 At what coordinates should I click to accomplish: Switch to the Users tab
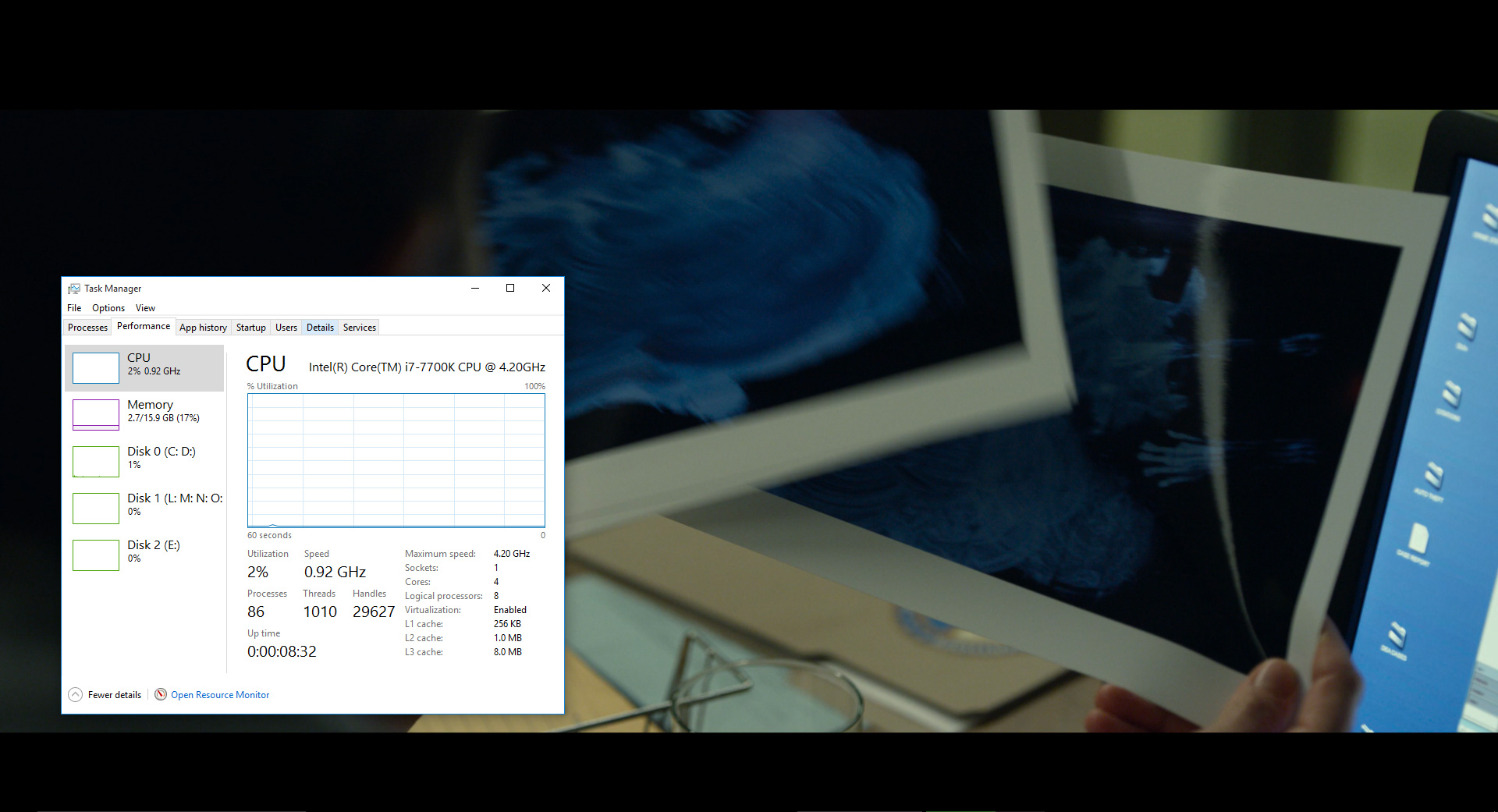(286, 328)
